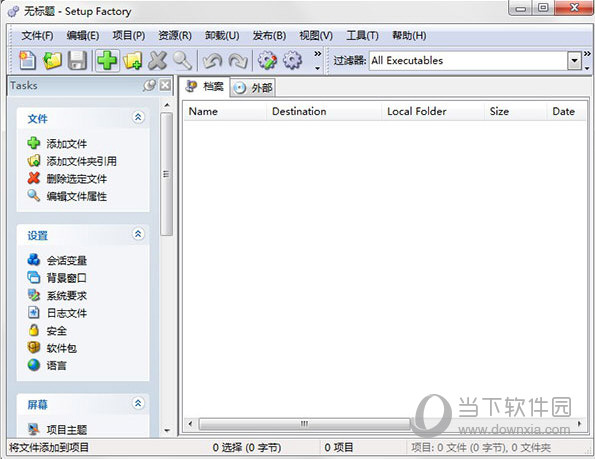This screenshot has width=595, height=459.
Task: Click 删除选定文件 task link
Action: [67, 179]
